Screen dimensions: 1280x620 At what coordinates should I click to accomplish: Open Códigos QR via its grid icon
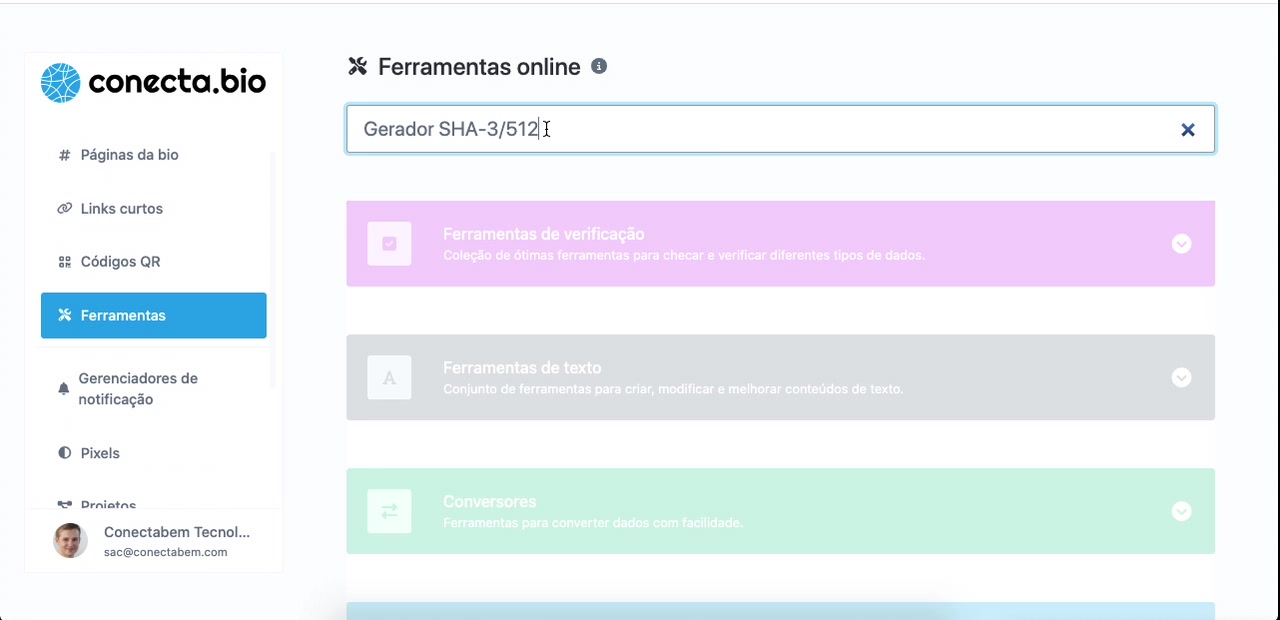point(63,261)
